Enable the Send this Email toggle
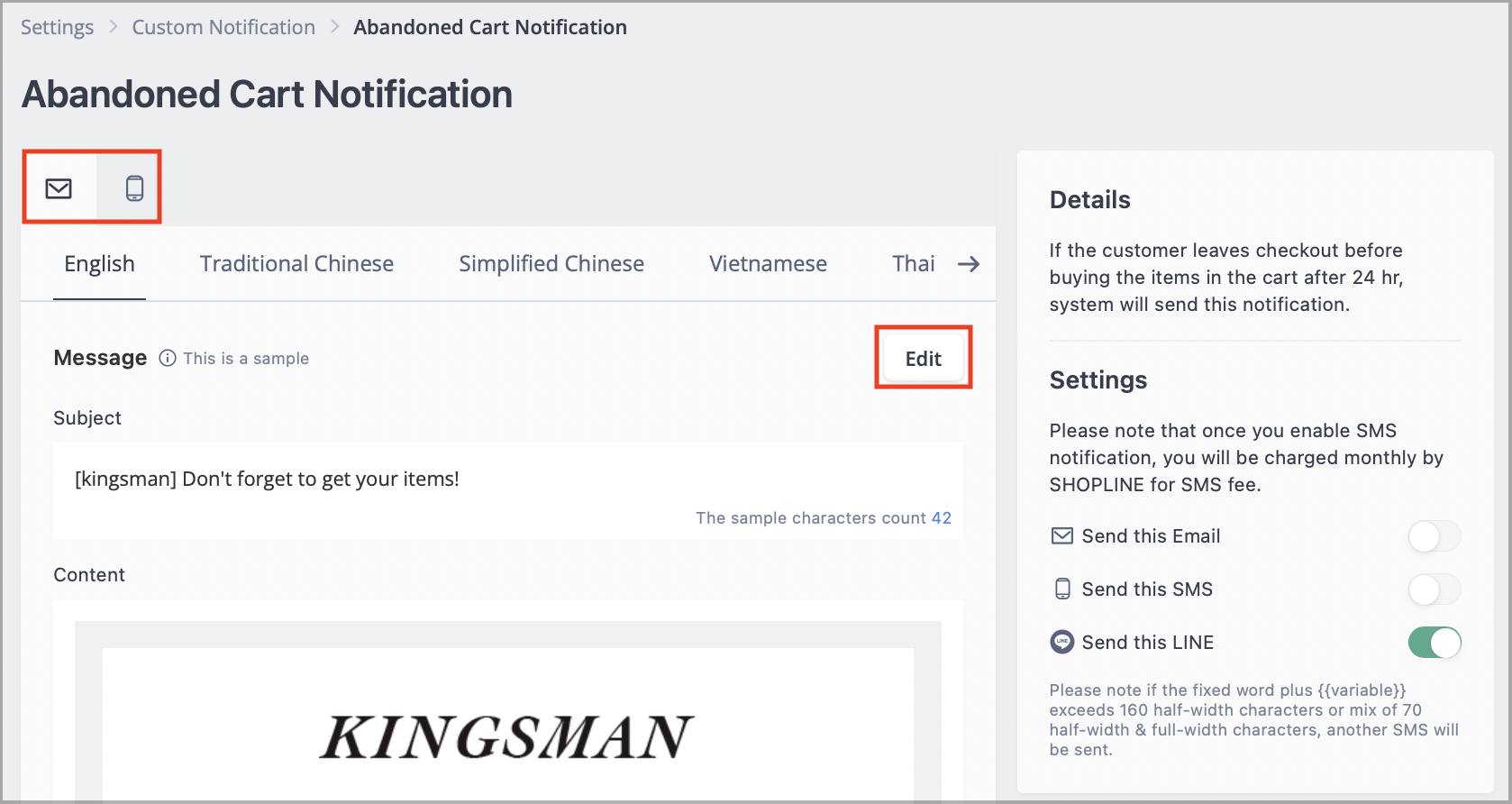 point(1435,536)
